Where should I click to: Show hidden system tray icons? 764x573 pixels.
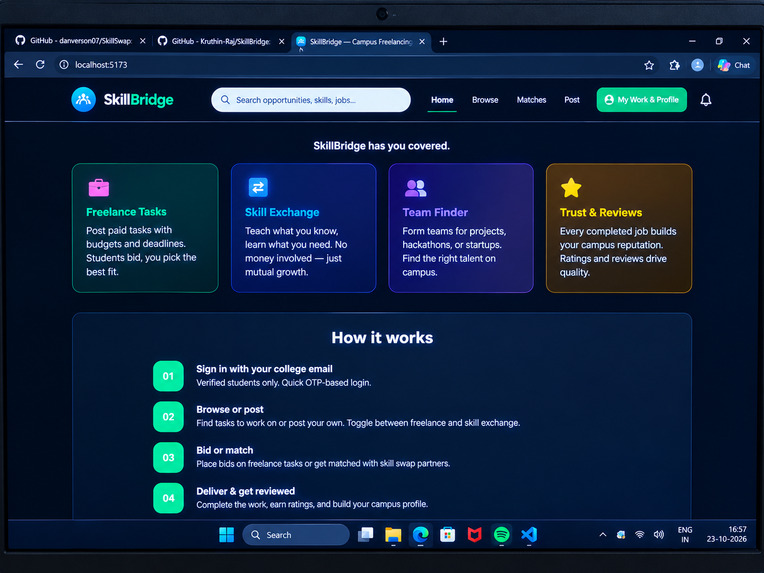(x=603, y=535)
